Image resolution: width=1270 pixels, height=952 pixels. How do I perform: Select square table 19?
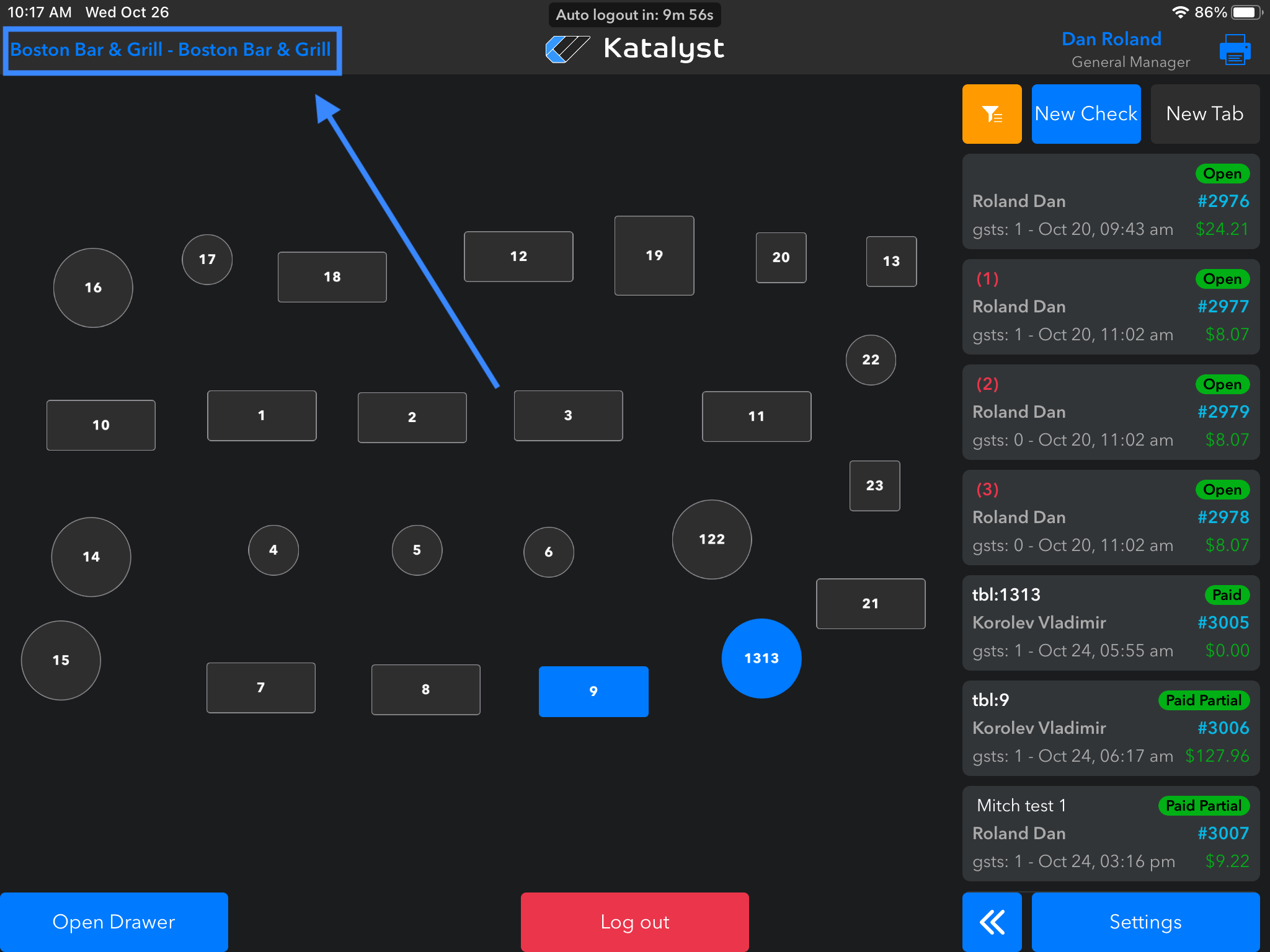click(654, 255)
